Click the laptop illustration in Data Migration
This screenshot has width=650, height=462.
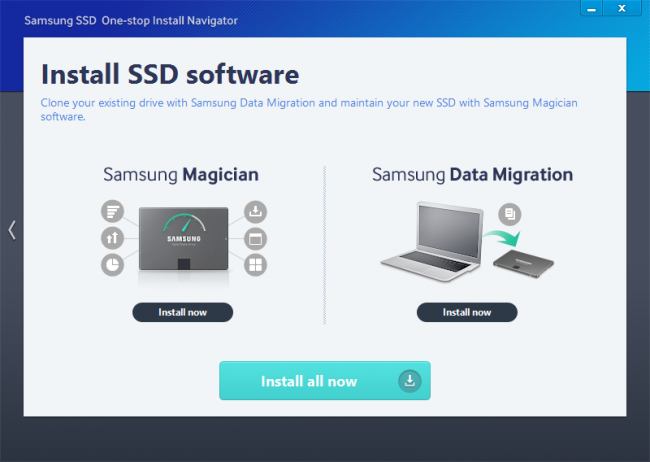tap(432, 242)
